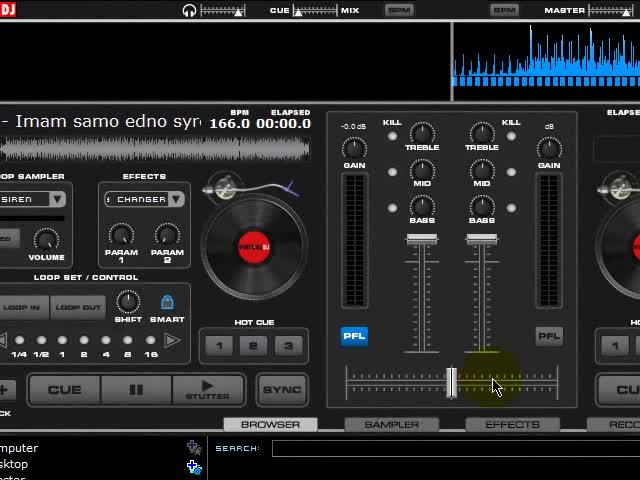
Task: Click the left deck vinyl turntable
Action: tap(254, 247)
